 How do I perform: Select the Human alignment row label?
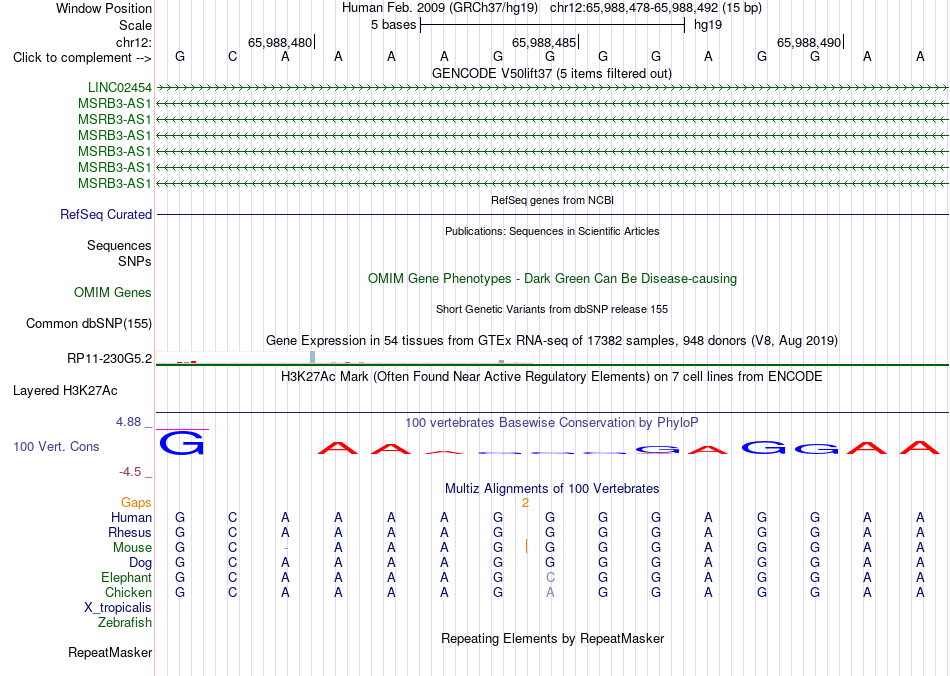point(131,517)
